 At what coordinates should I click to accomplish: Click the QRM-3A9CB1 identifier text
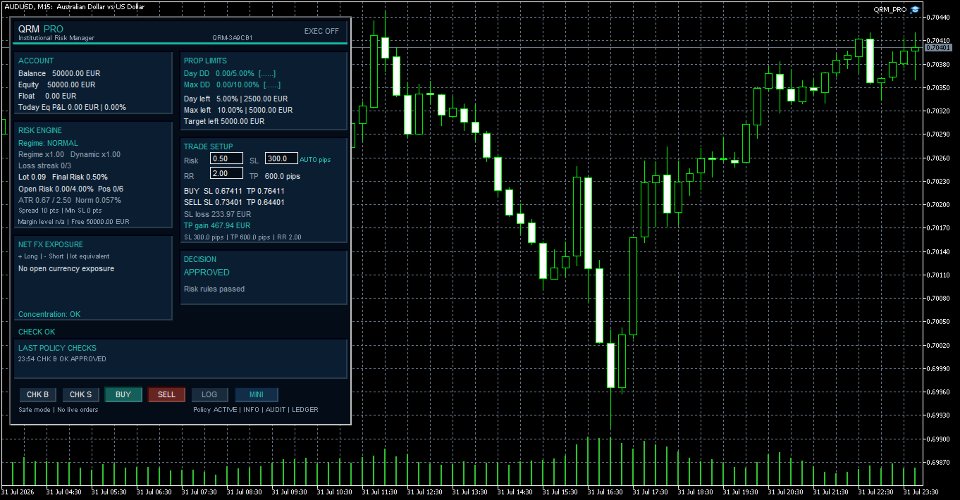coord(233,38)
